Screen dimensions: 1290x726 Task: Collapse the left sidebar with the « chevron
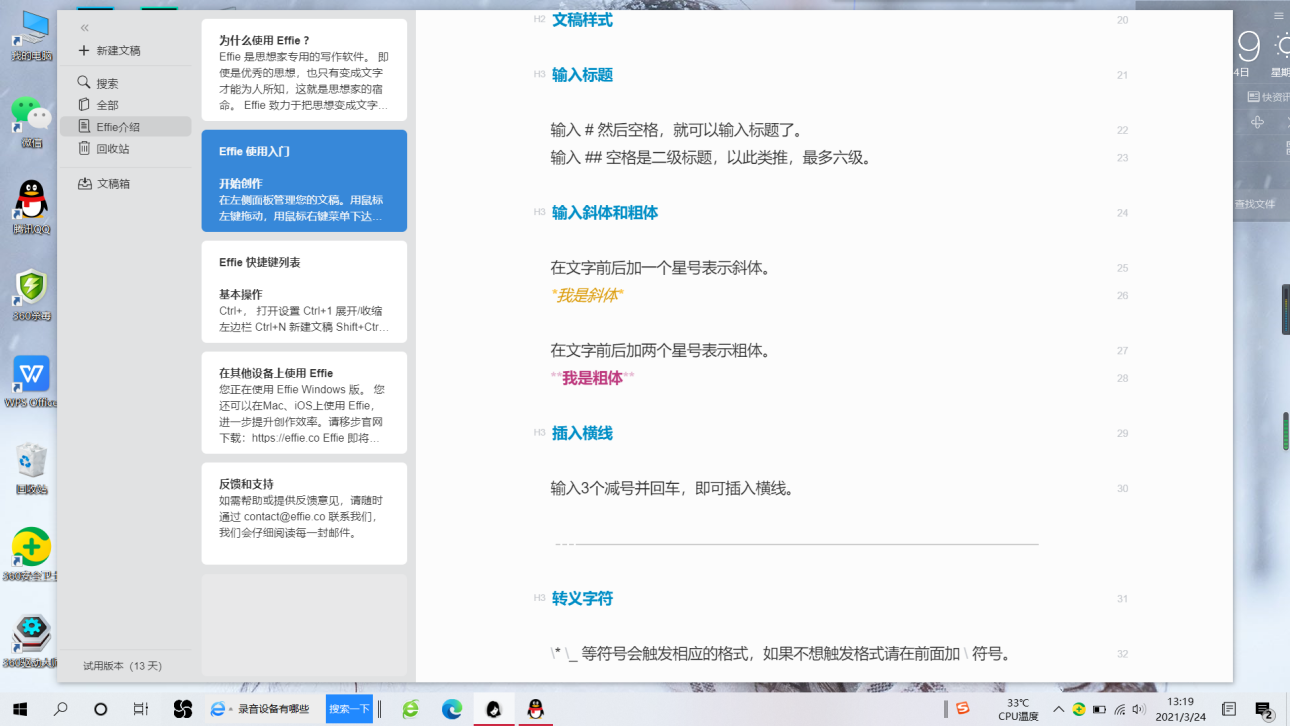tap(84, 28)
